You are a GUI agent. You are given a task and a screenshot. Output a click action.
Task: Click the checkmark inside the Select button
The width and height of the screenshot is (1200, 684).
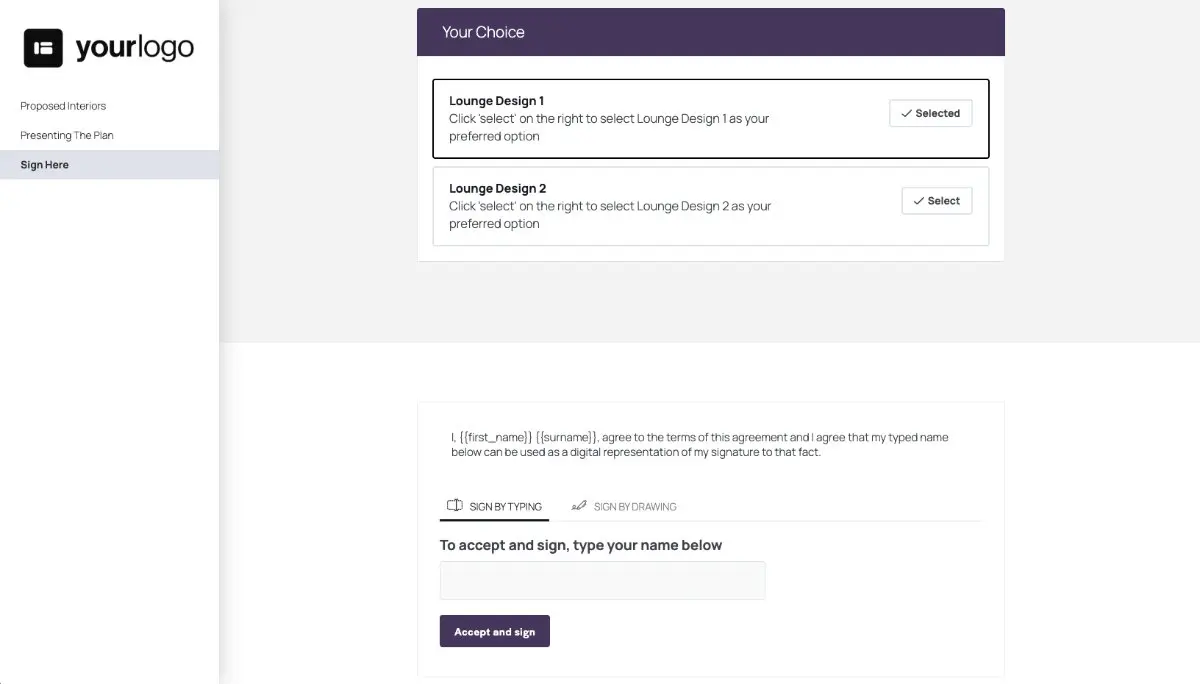[919, 201]
